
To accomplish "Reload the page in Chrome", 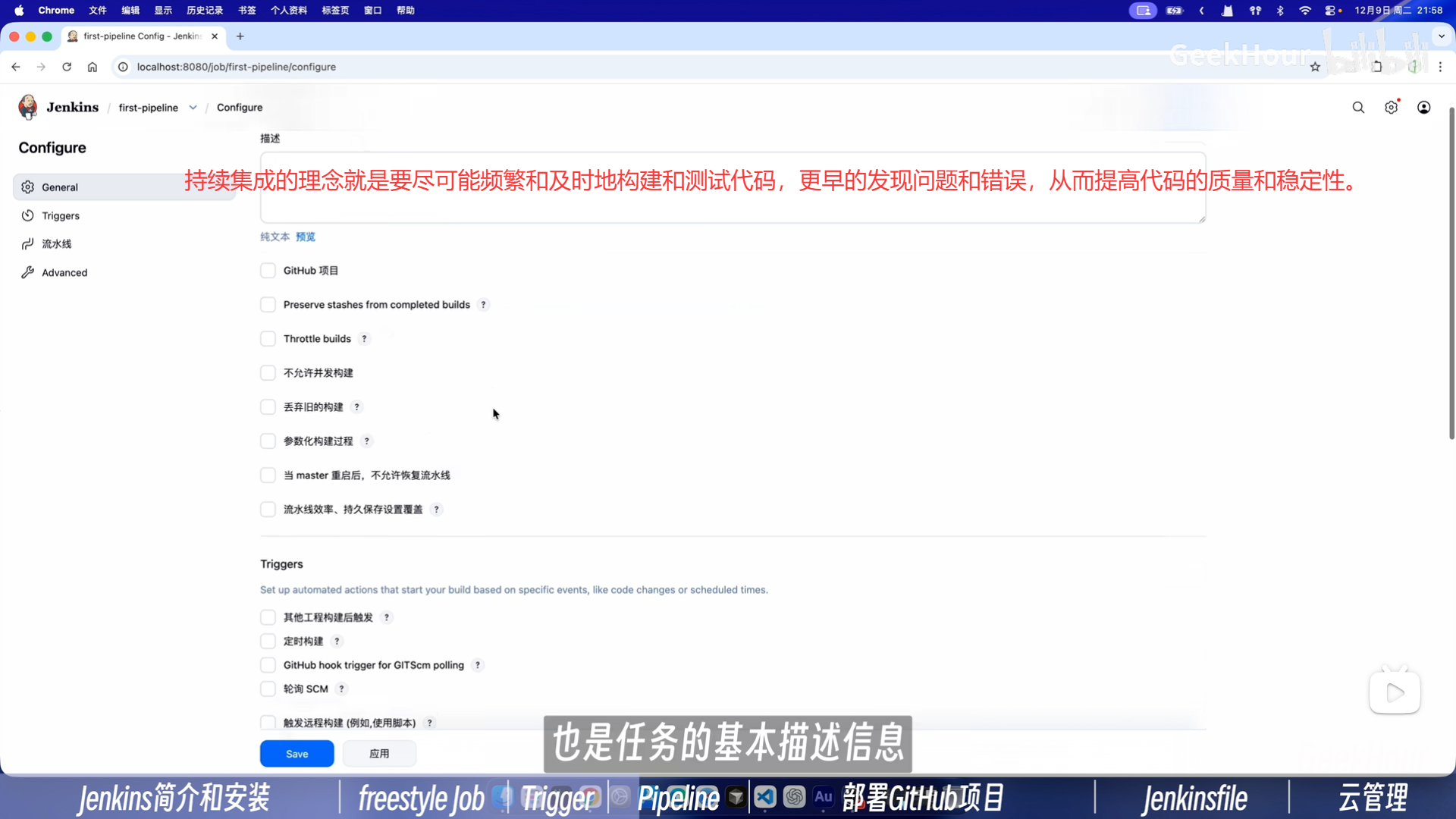I will [67, 67].
